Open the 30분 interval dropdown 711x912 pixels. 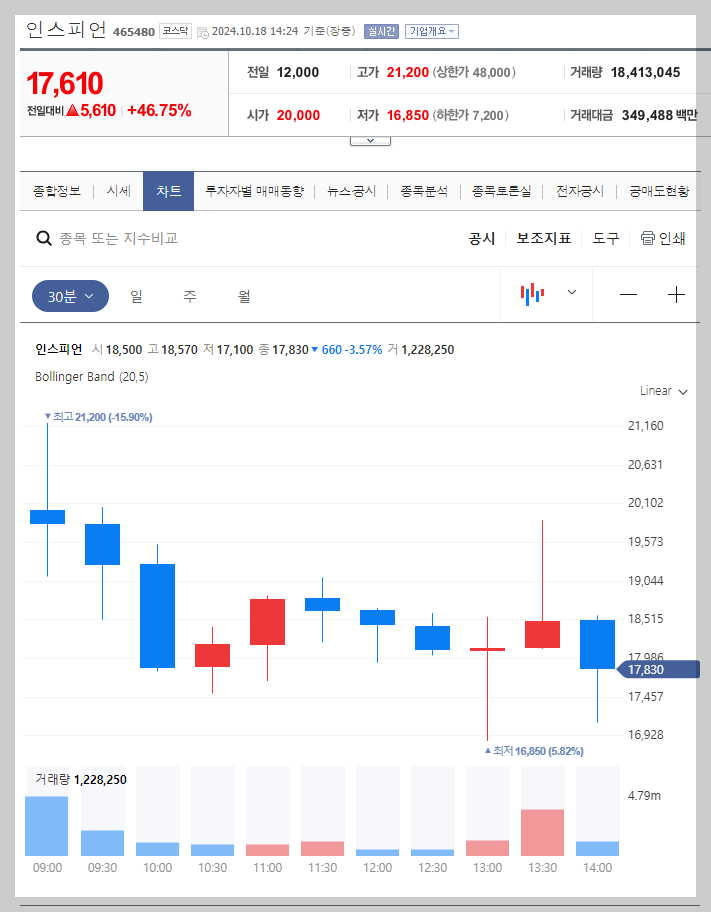tap(69, 295)
